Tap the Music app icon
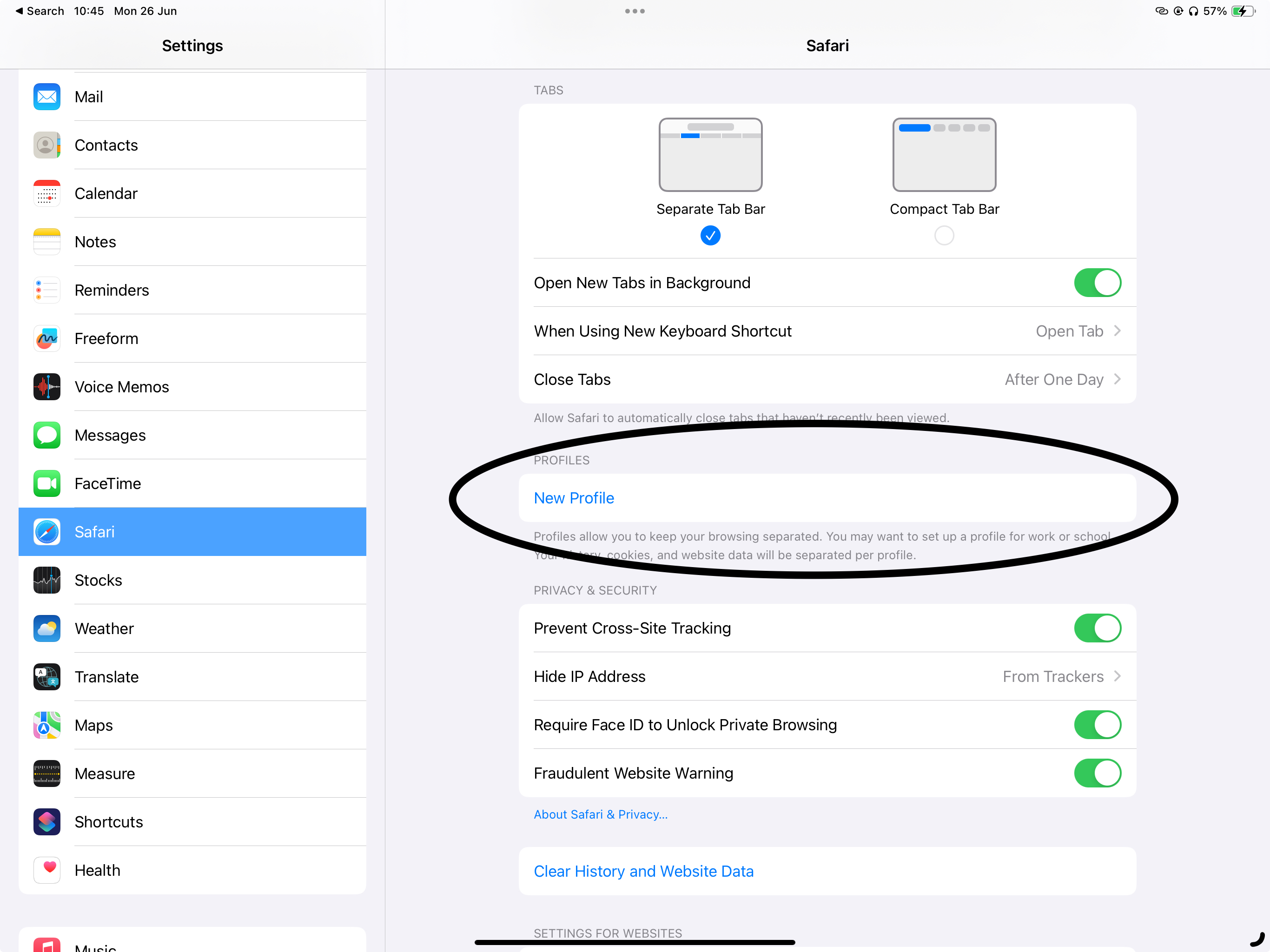 (46, 945)
